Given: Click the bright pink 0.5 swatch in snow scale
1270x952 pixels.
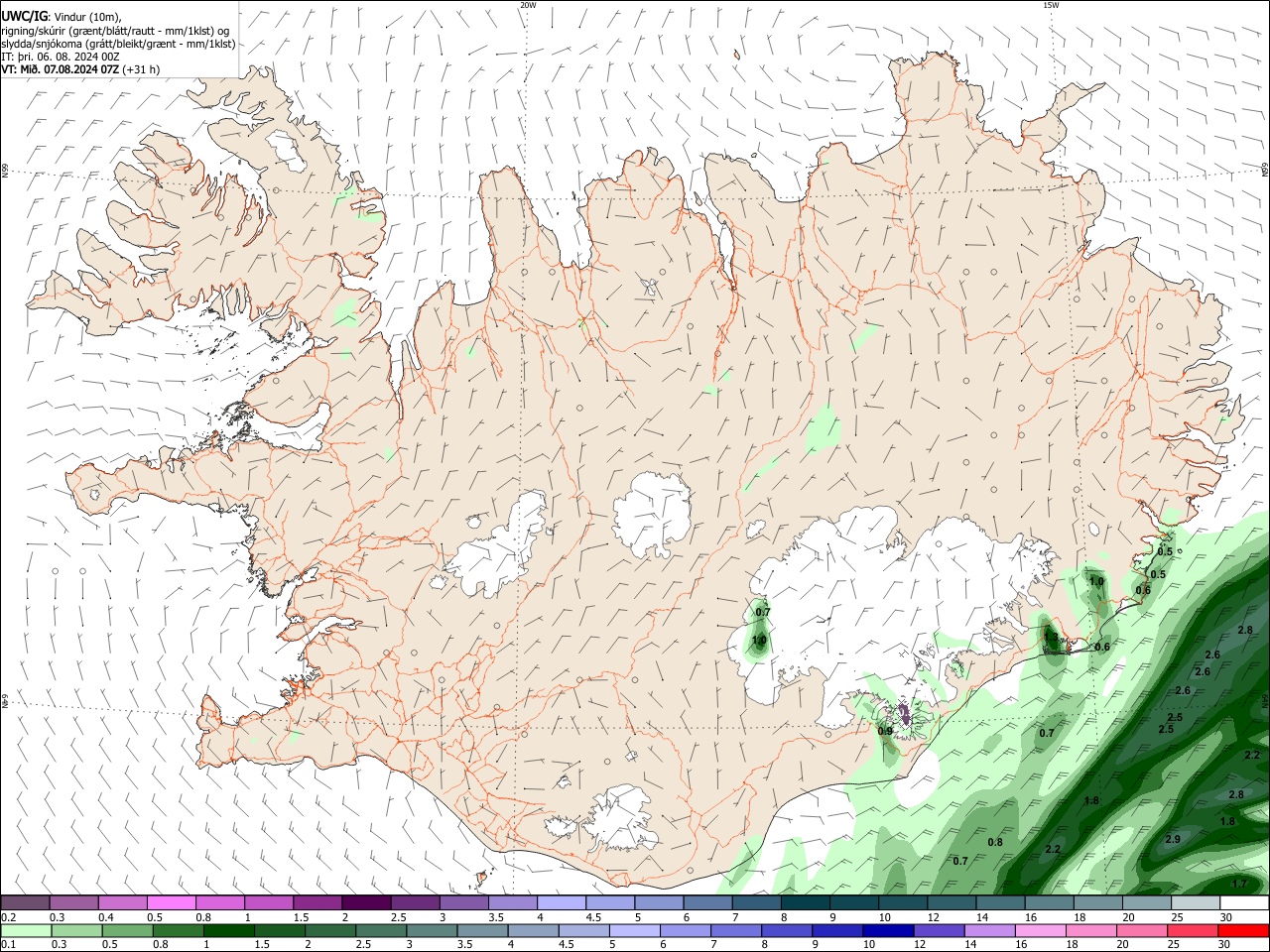Looking at the screenshot, I should 172,902.
